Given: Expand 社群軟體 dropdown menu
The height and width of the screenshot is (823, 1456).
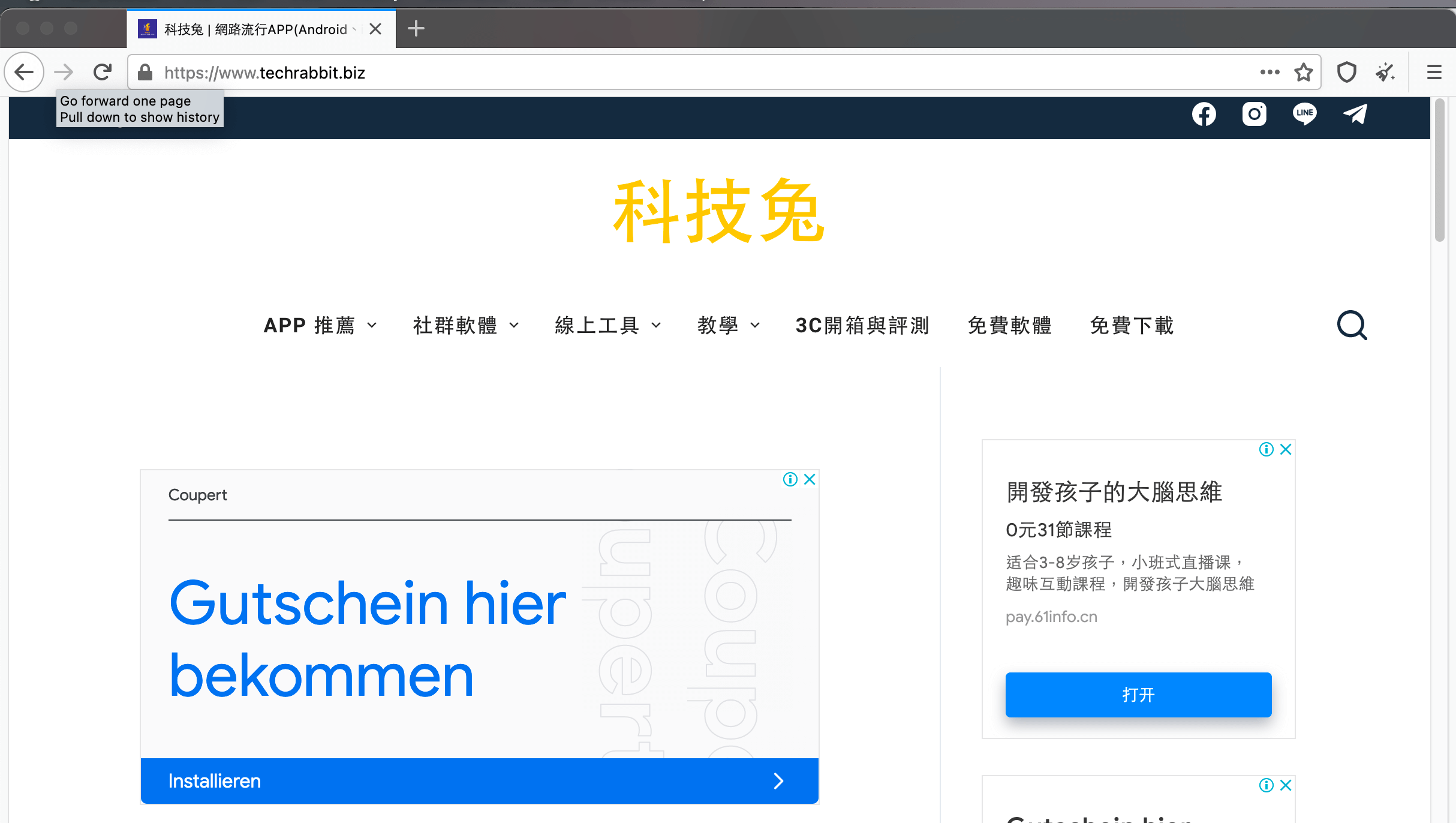Looking at the screenshot, I should [466, 325].
